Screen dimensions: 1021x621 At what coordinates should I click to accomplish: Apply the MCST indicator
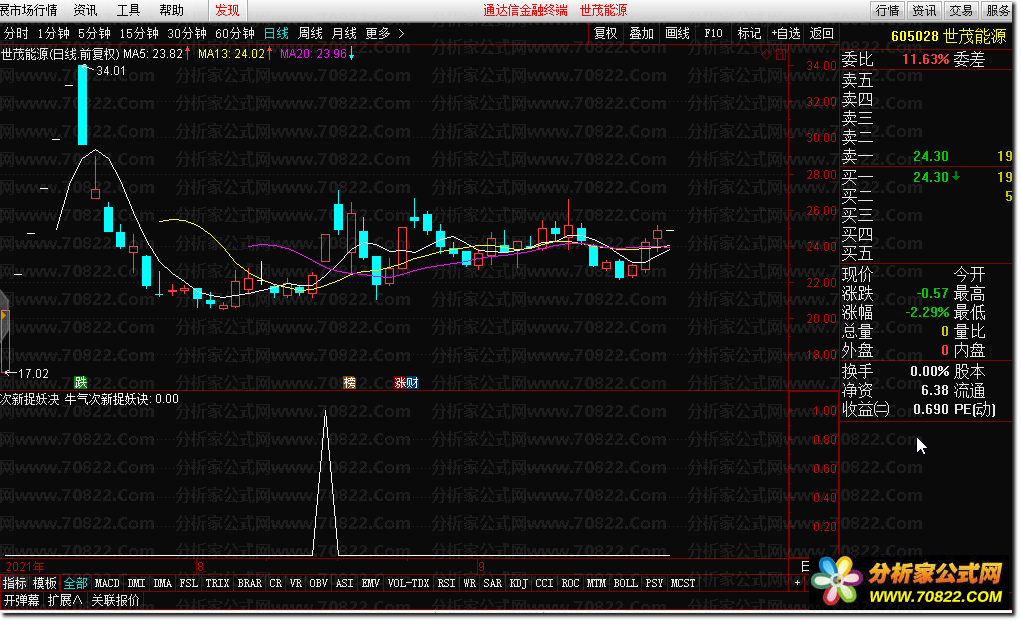coord(683,583)
